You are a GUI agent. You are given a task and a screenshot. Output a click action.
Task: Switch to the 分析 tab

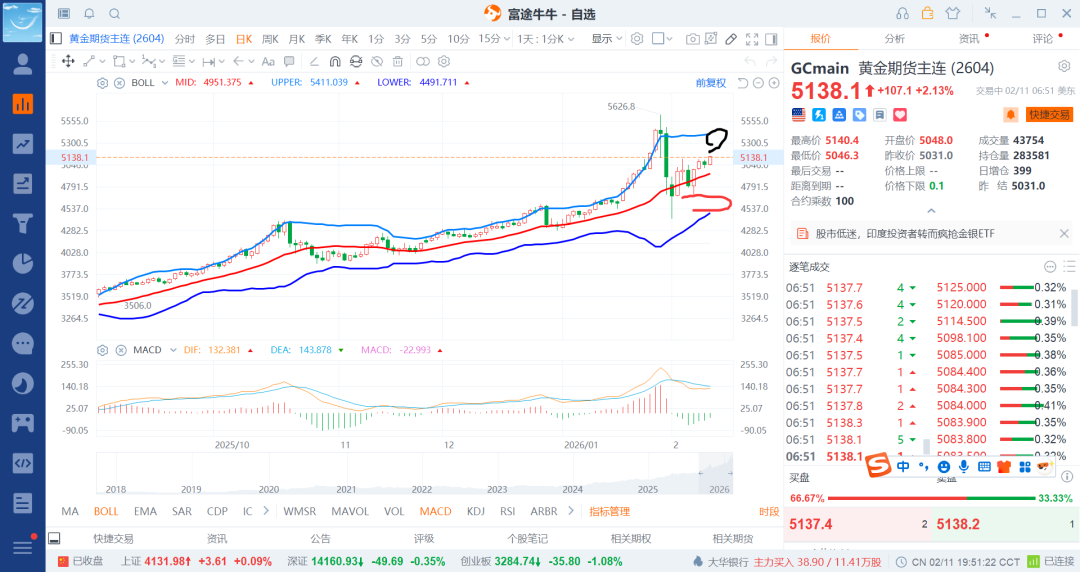point(895,39)
